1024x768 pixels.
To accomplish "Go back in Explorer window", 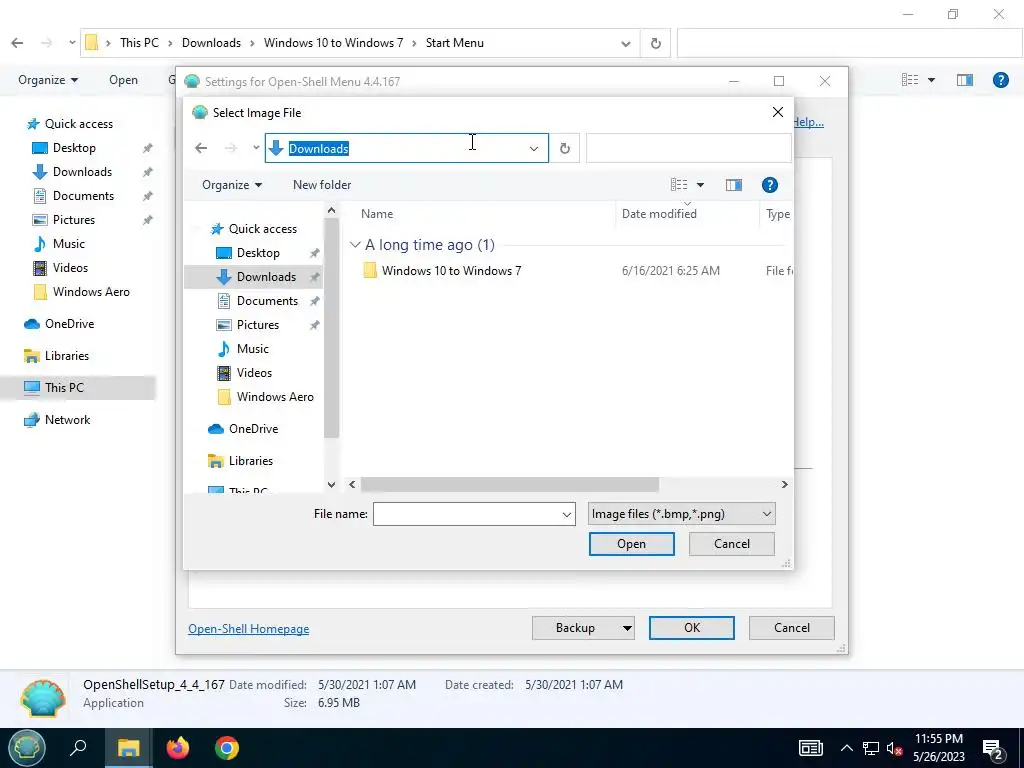I will click(x=18, y=43).
